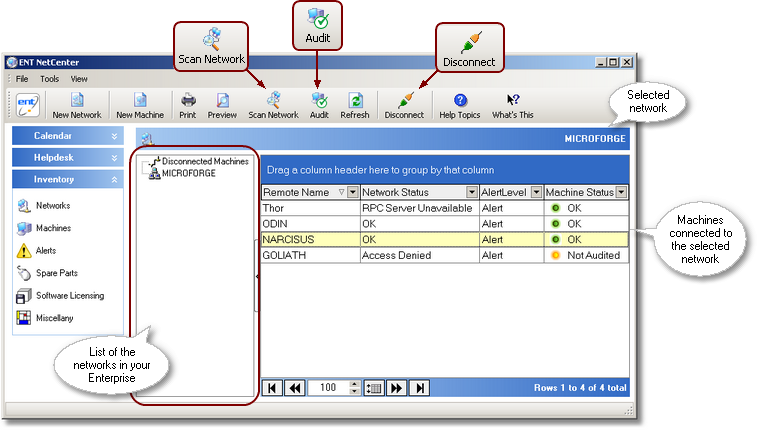Open the View menu
Viewport: 759px width, 430px height.
[79, 79]
